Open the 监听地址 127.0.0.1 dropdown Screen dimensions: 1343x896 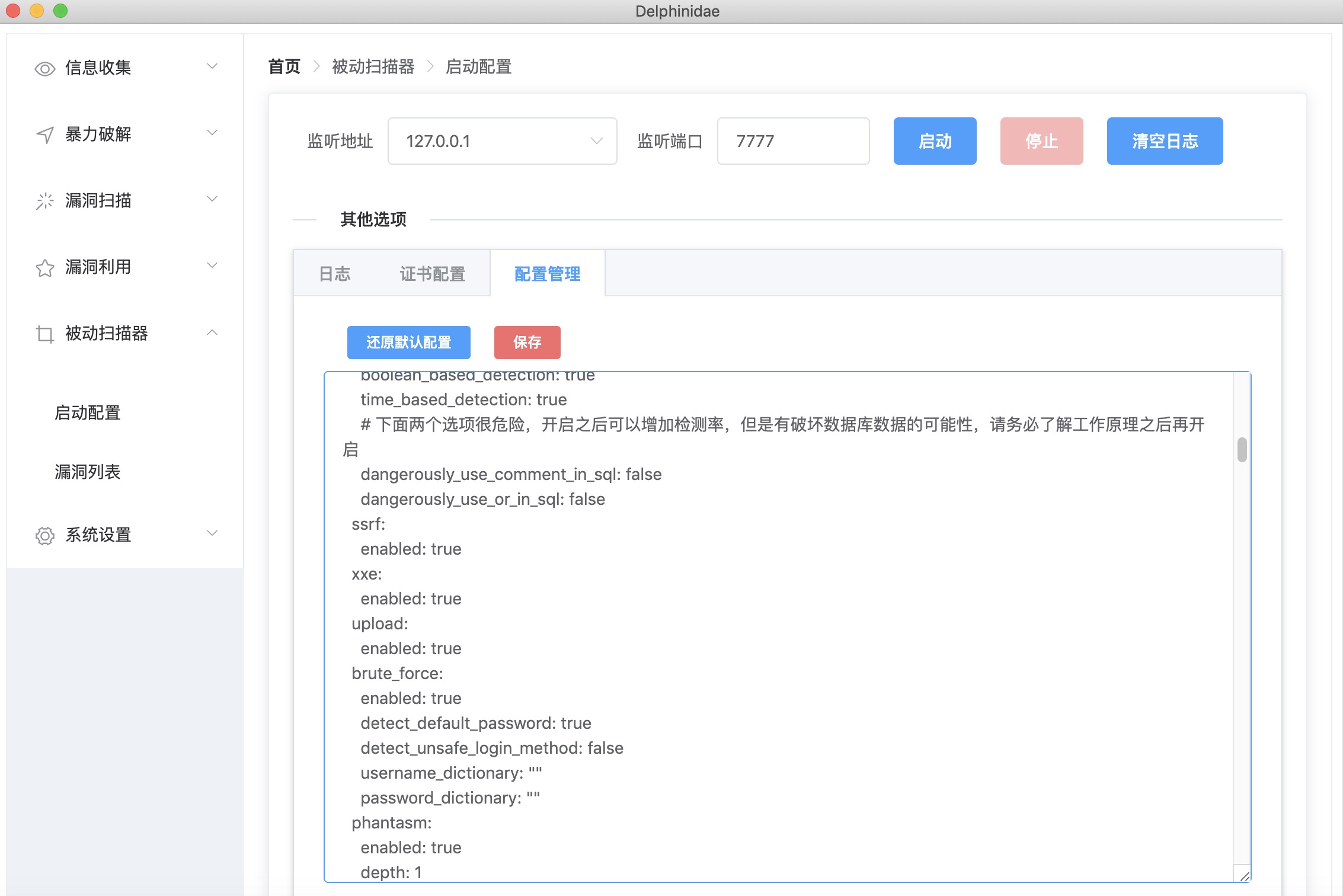tap(502, 141)
